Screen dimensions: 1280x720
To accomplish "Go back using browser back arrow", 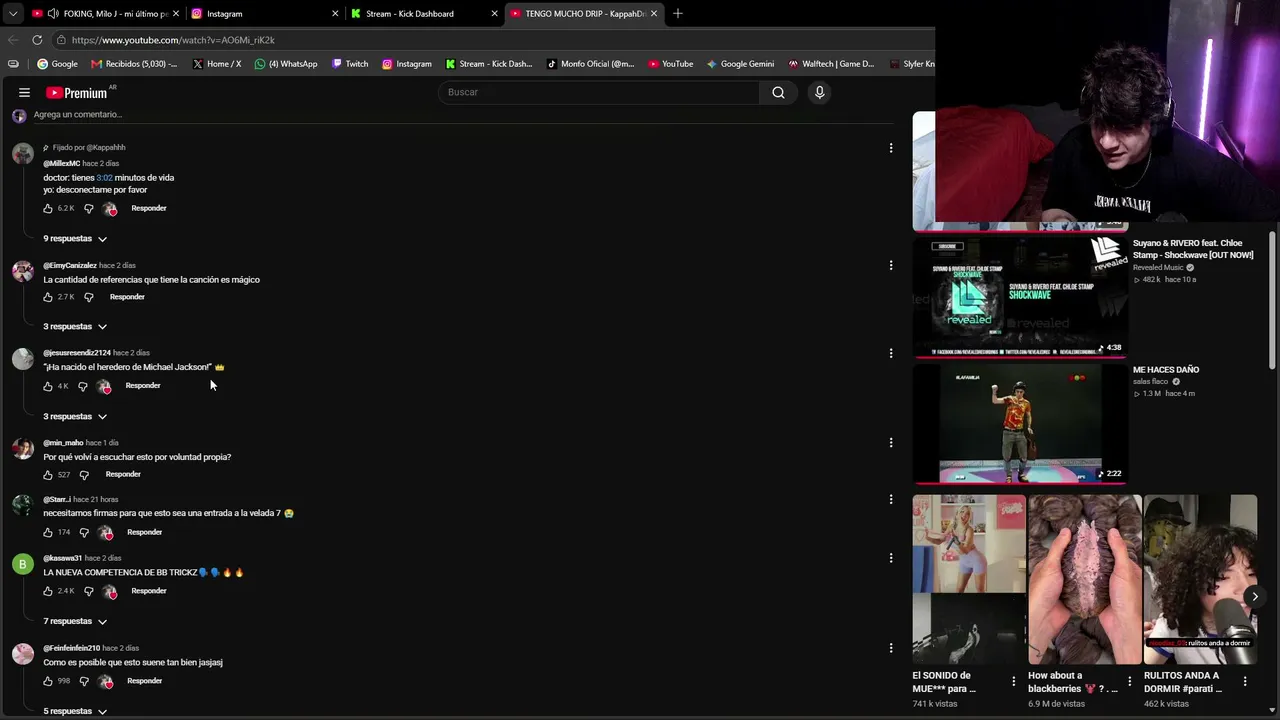I will coord(13,40).
